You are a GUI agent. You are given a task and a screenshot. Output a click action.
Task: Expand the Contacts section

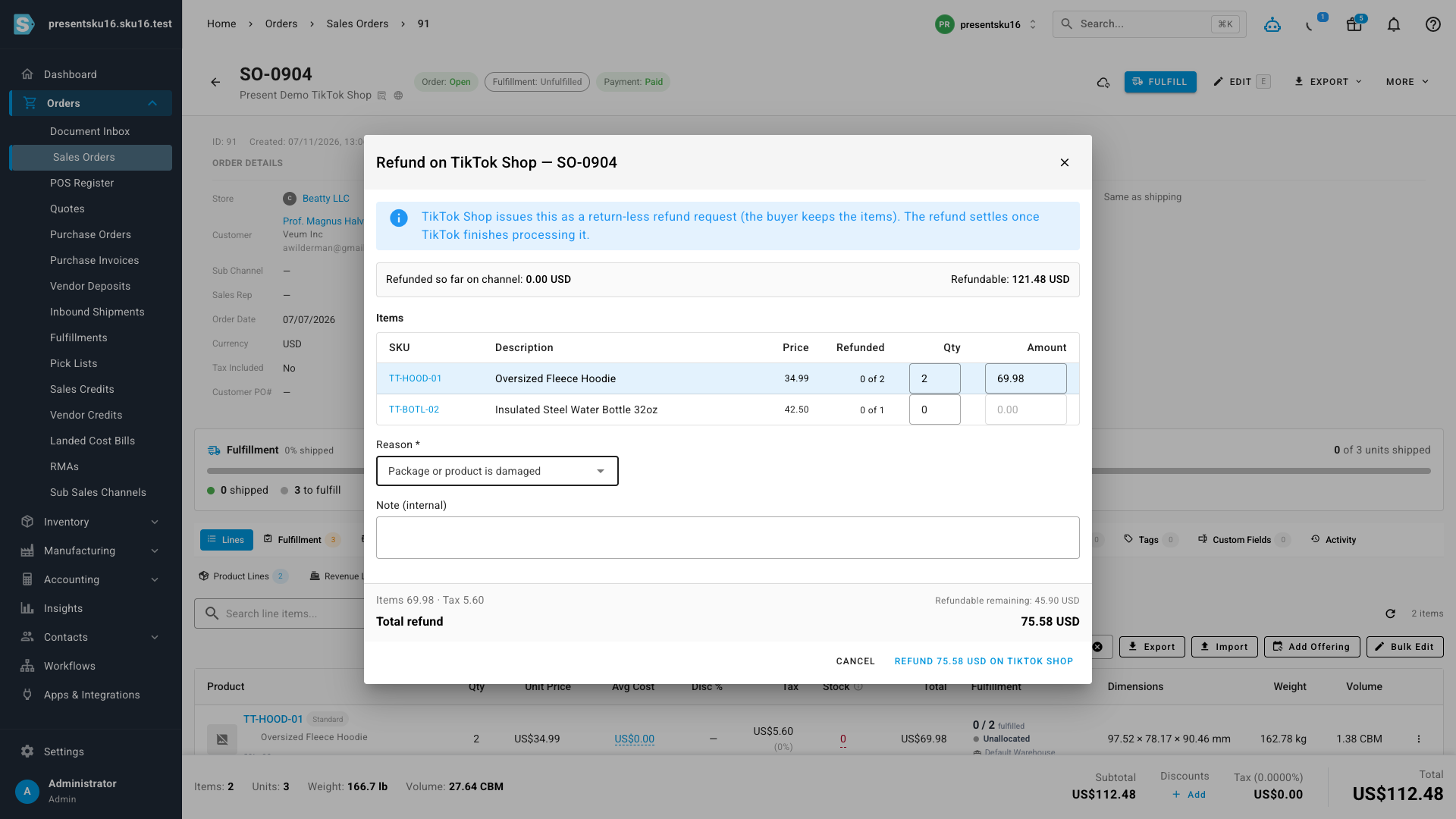(91, 637)
